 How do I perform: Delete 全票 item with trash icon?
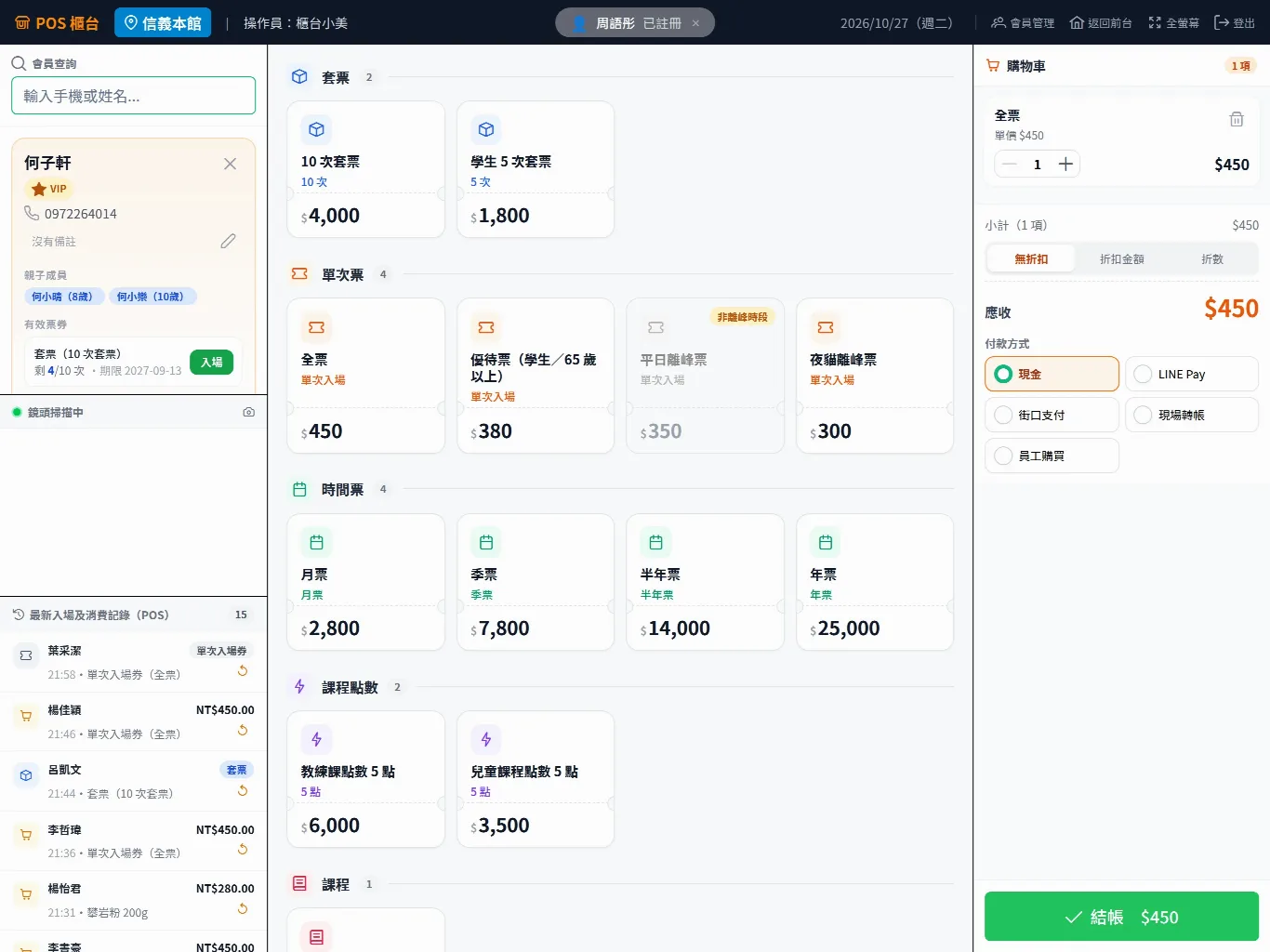pos(1237,119)
